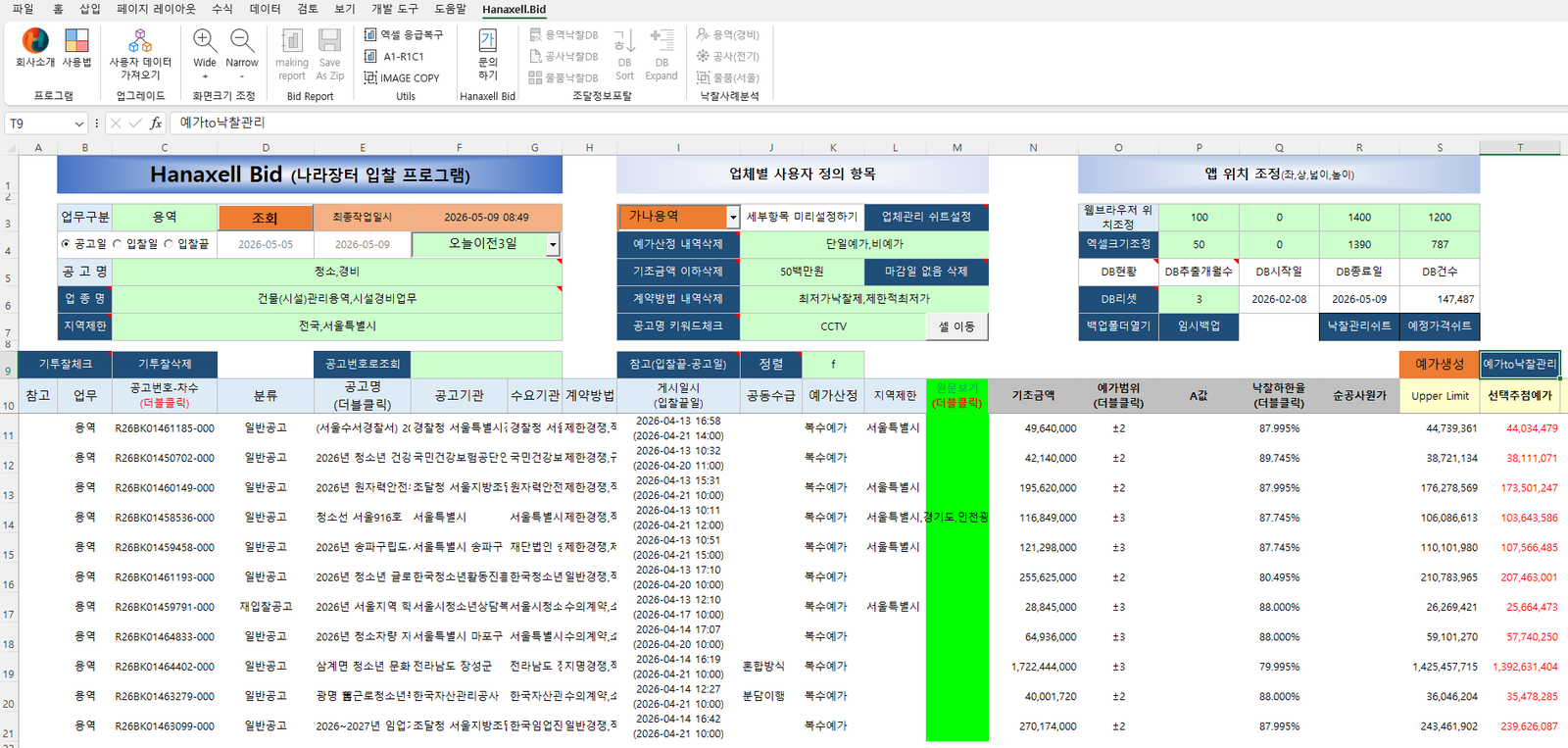The width and height of the screenshot is (1568, 748).
Task: Open the 삽입 ribbon tab
Action: pyautogui.click(x=89, y=9)
